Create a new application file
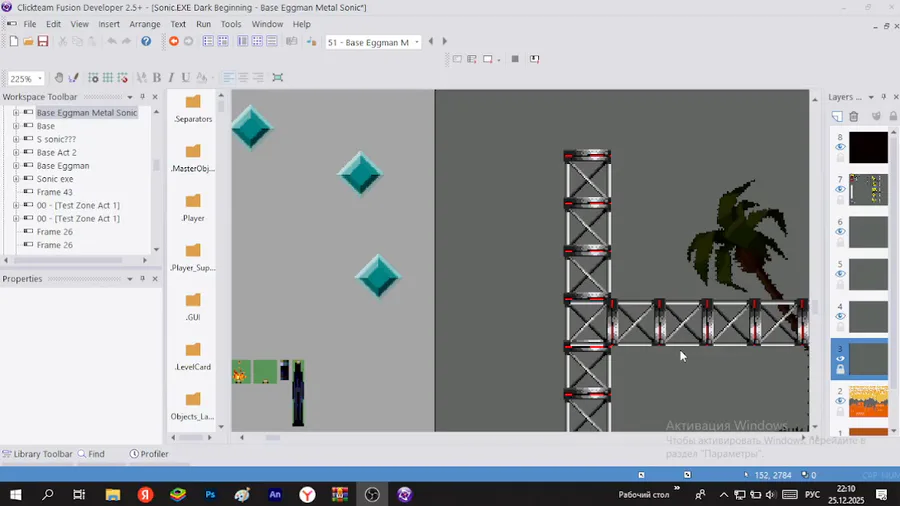Image resolution: width=900 pixels, height=506 pixels. (x=14, y=41)
